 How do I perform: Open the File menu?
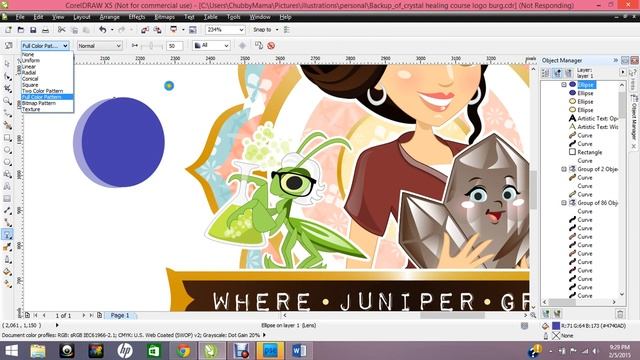(20, 17)
